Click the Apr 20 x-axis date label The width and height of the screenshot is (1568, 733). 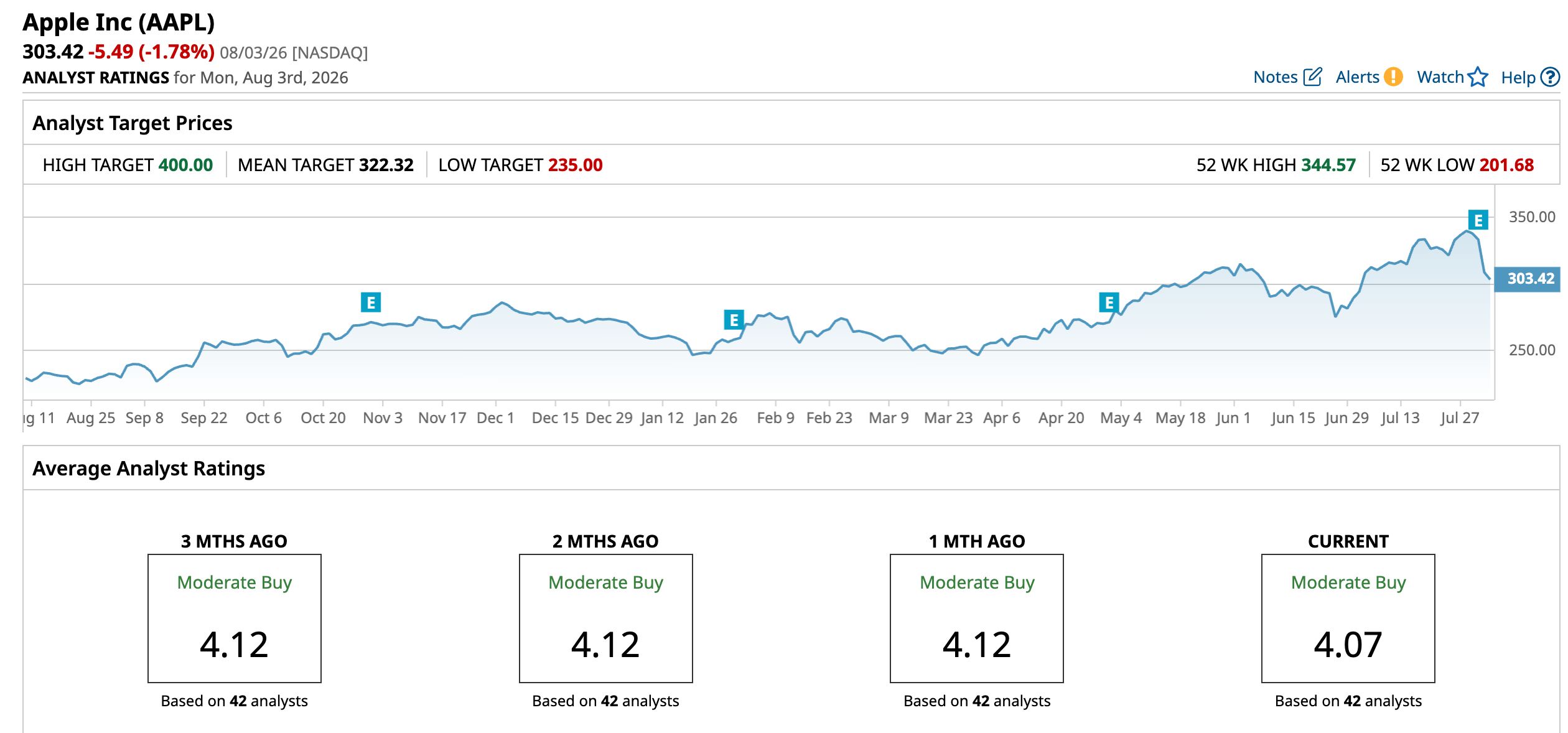pos(1061,418)
